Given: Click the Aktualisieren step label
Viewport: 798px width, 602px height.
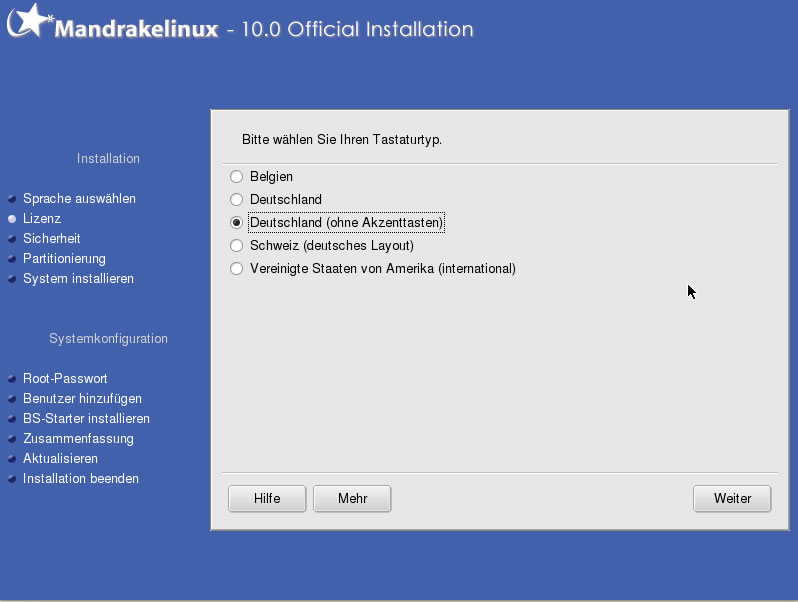Looking at the screenshot, I should coord(60,458).
